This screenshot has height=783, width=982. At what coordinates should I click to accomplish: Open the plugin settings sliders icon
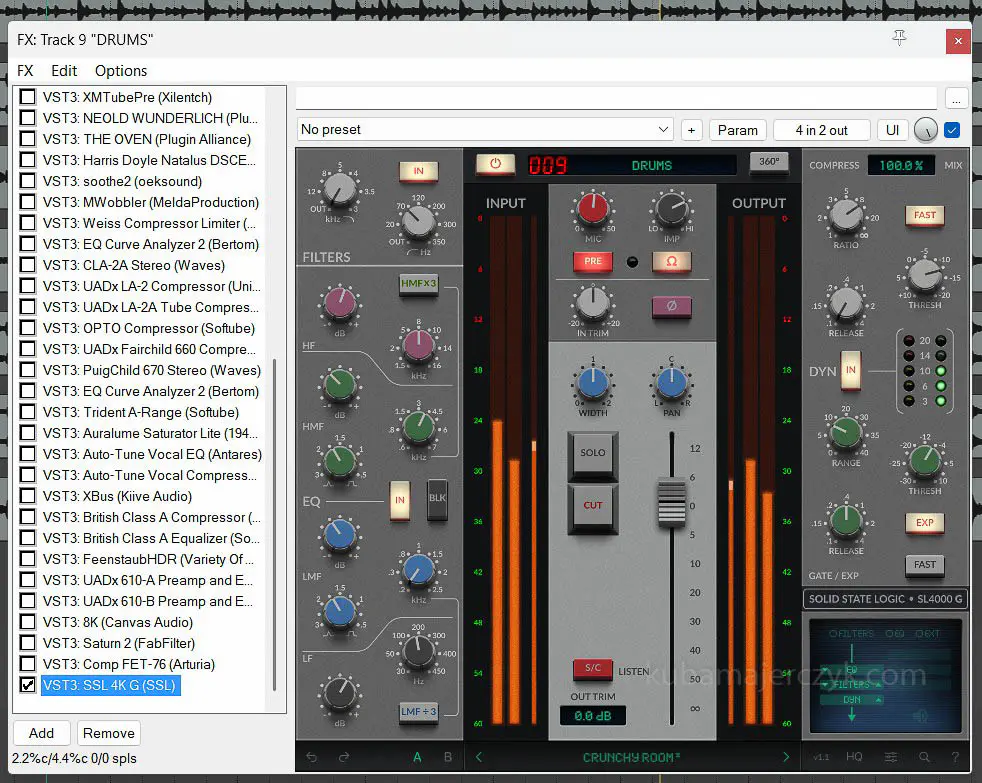point(890,757)
